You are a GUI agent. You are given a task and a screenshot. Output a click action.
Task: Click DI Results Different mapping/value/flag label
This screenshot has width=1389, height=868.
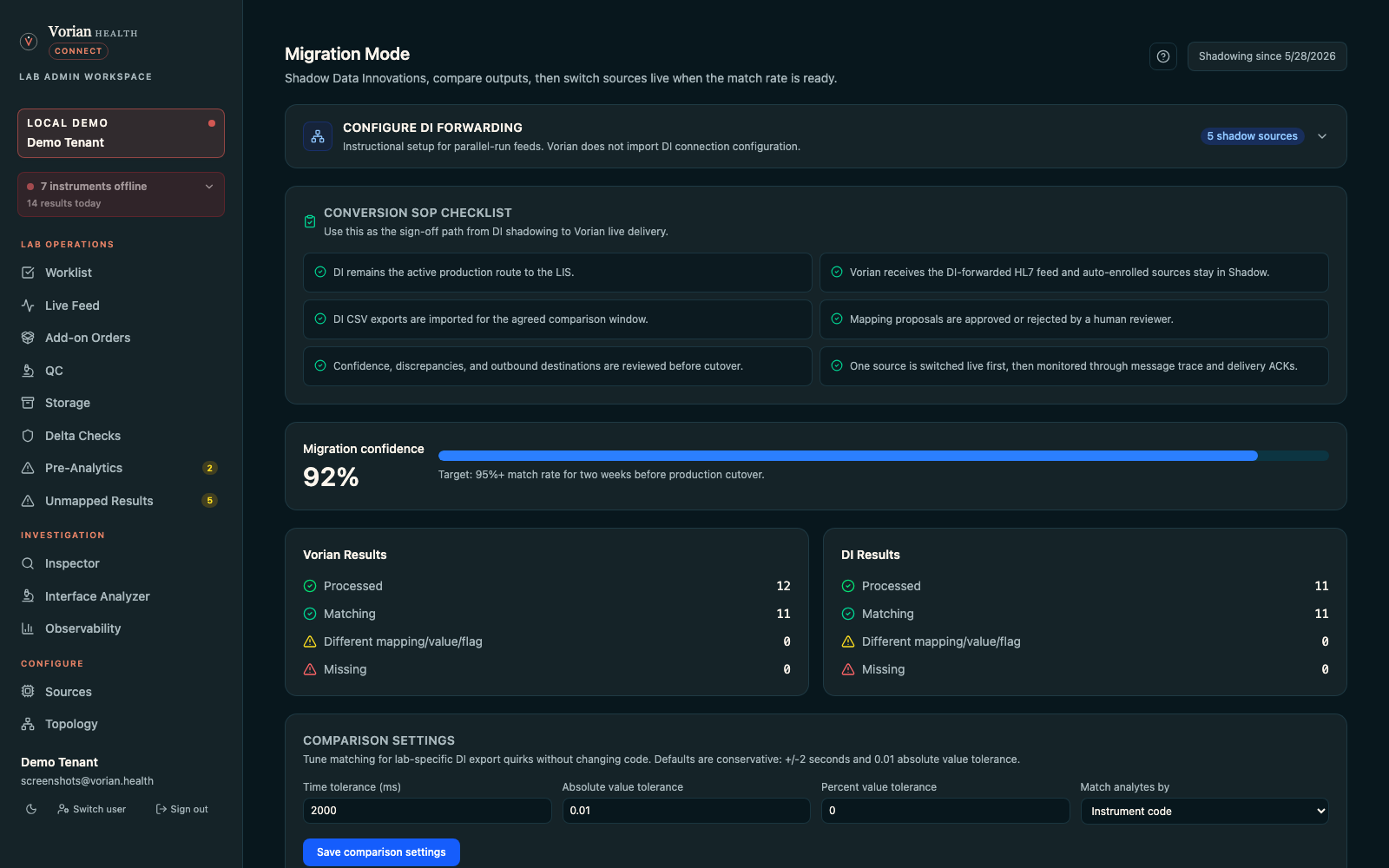coord(941,641)
